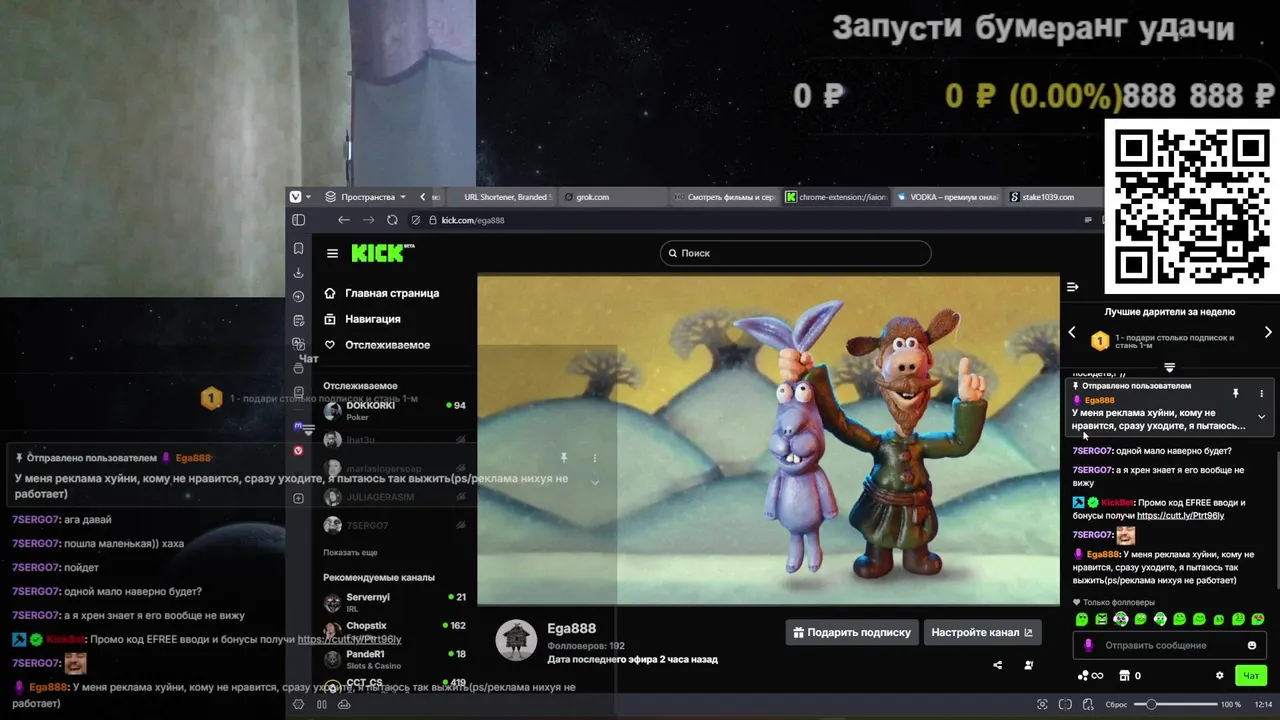1280x720 pixels.
Task: Open the DOKKORKI followed channel
Action: tap(395, 410)
